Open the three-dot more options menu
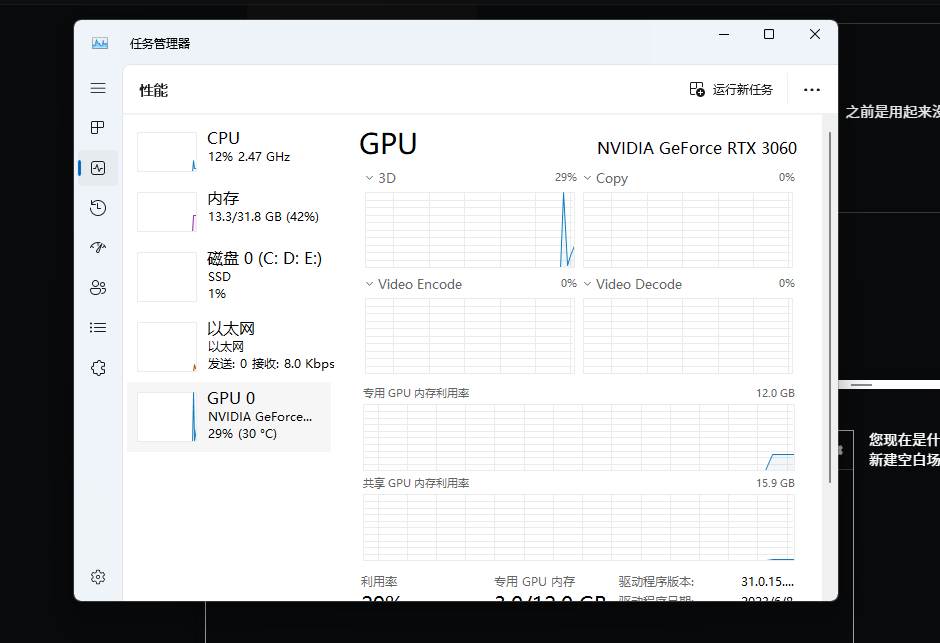This screenshot has width=940, height=643. pos(812,90)
